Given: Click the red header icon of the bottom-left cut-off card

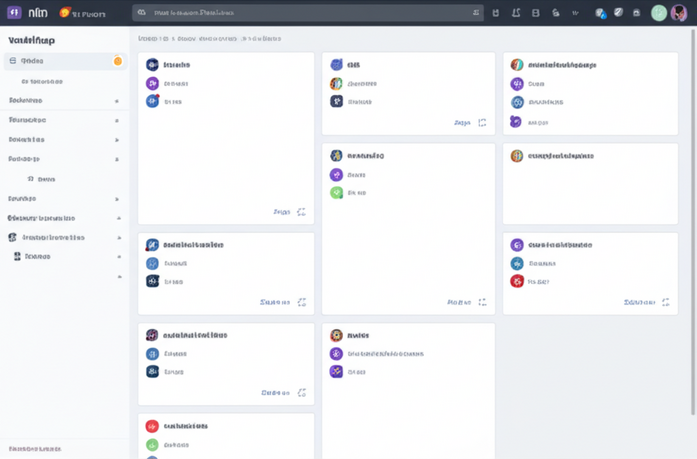Looking at the screenshot, I should (152, 426).
